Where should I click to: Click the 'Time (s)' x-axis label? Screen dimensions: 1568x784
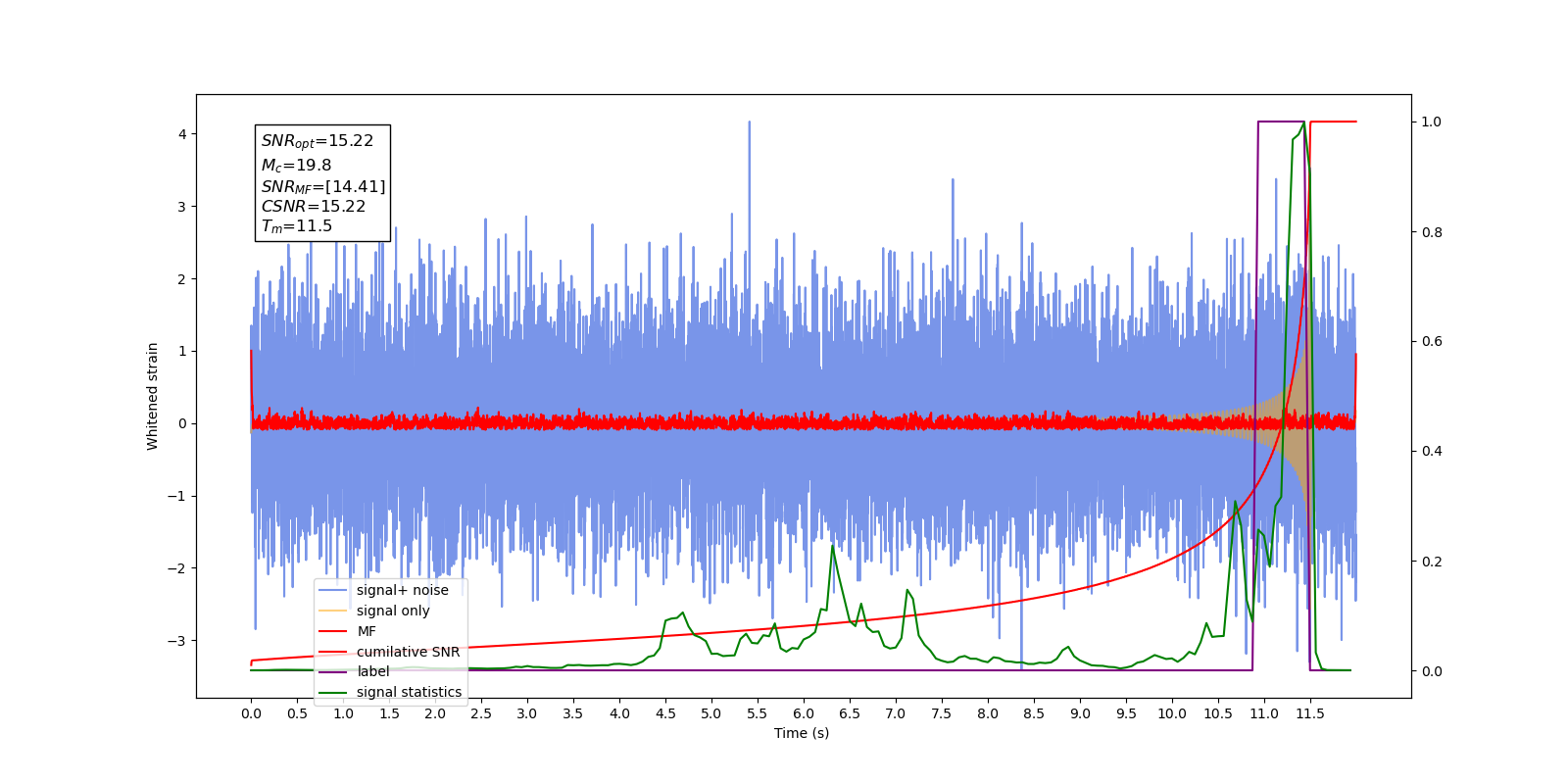coord(802,733)
